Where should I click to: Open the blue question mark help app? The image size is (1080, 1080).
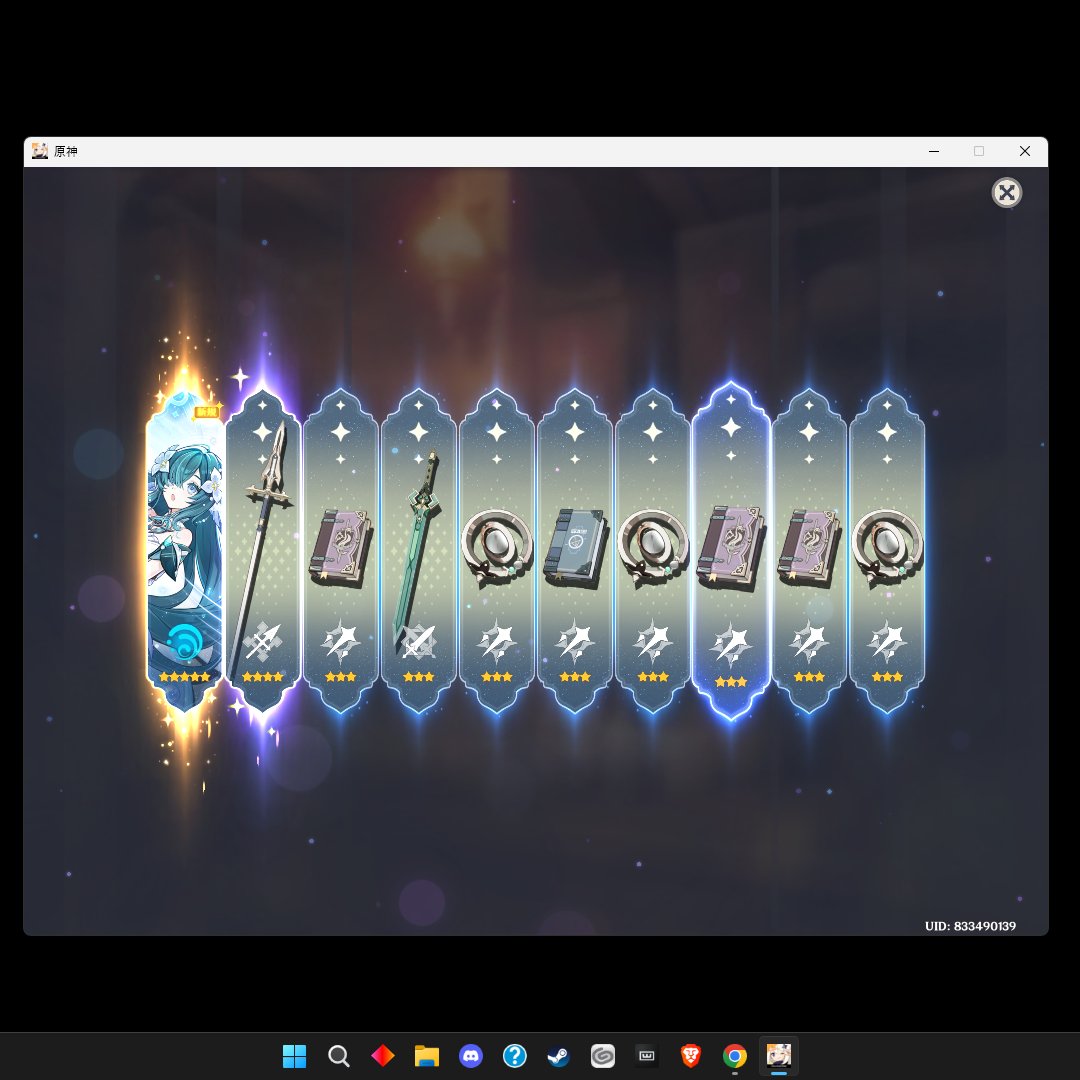point(515,1056)
